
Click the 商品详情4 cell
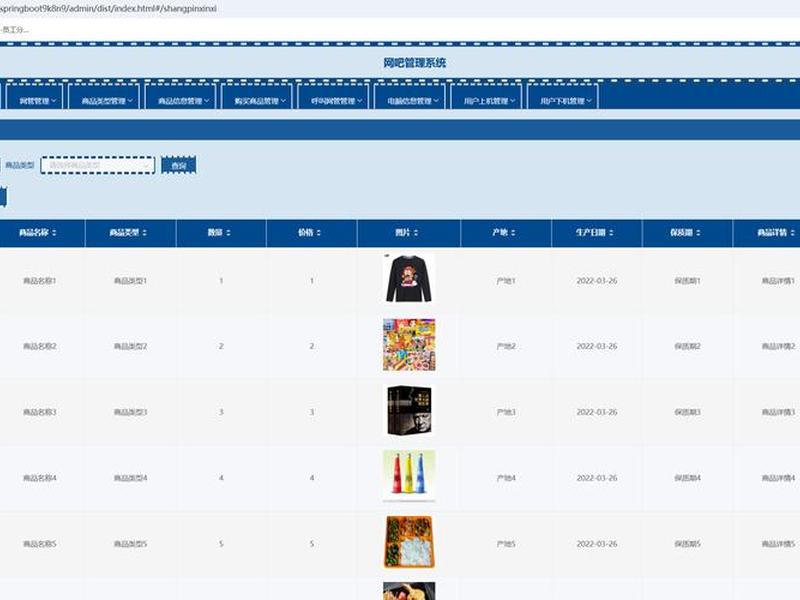[778, 478]
